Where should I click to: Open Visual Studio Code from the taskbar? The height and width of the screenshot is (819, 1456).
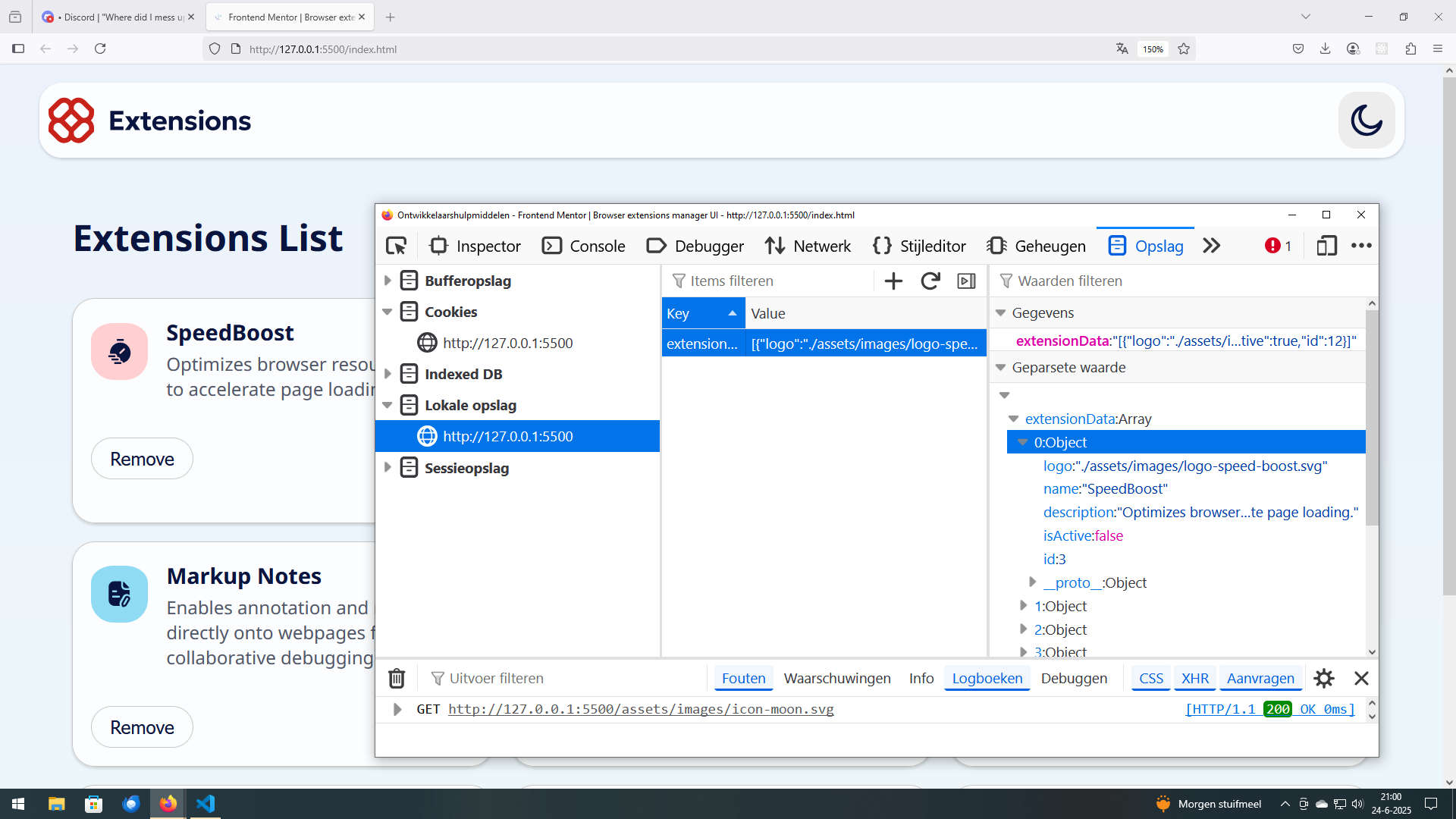tap(206, 803)
